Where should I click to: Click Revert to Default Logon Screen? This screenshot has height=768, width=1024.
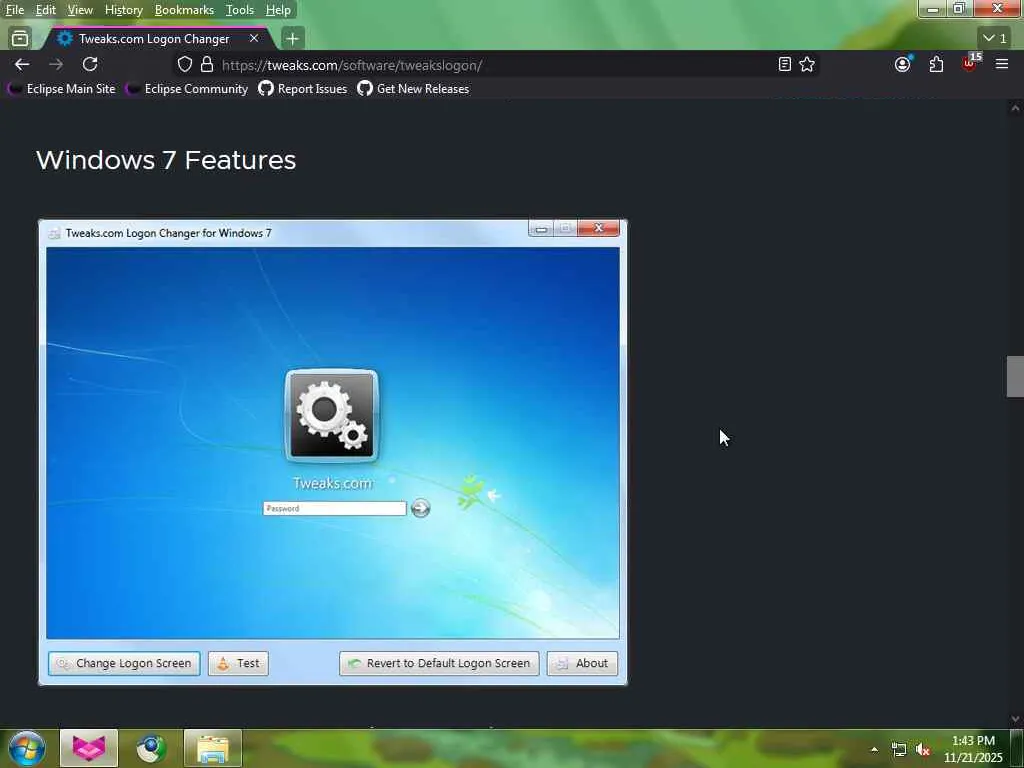(x=440, y=664)
